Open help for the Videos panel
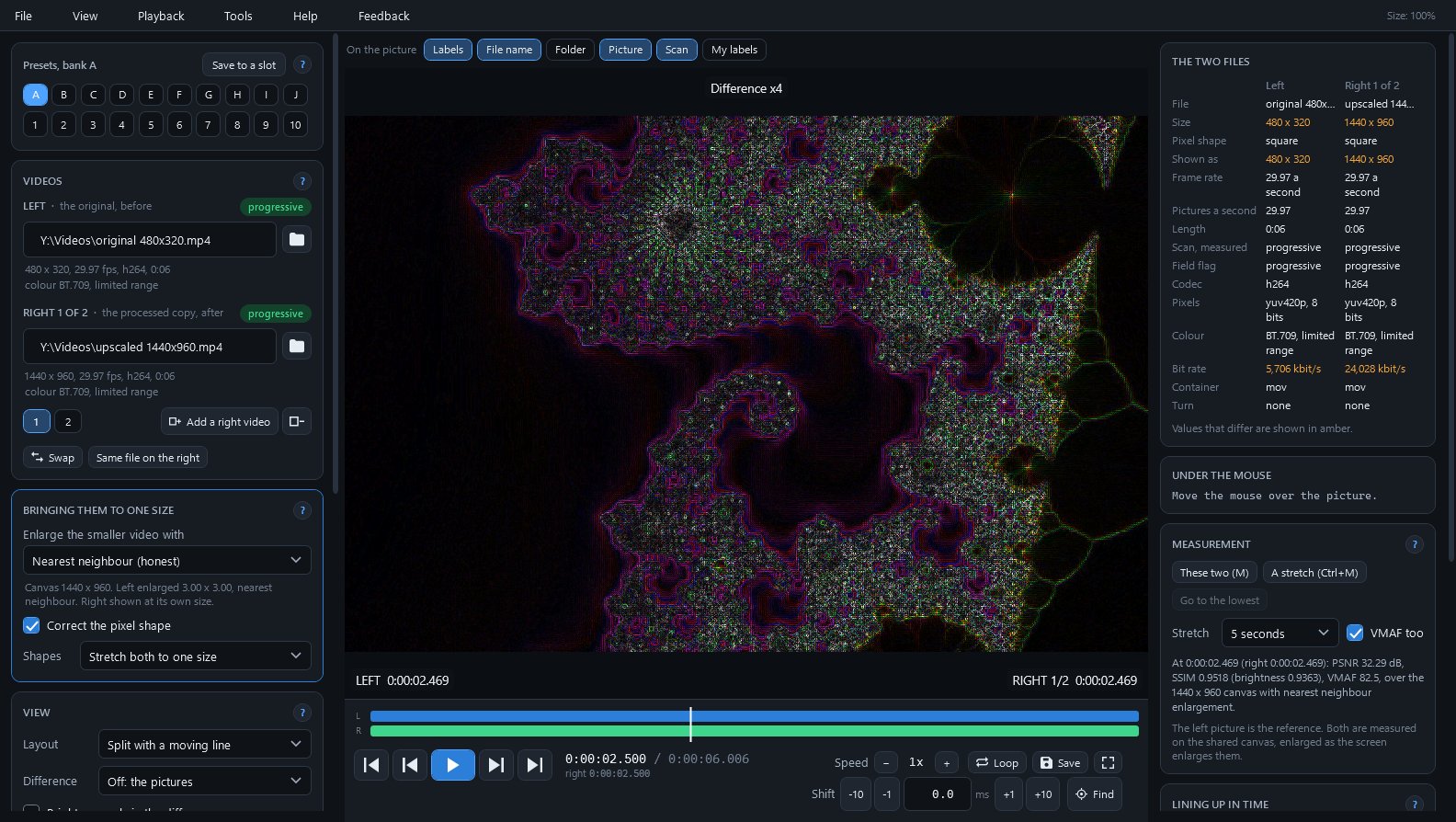1456x822 pixels. click(302, 181)
